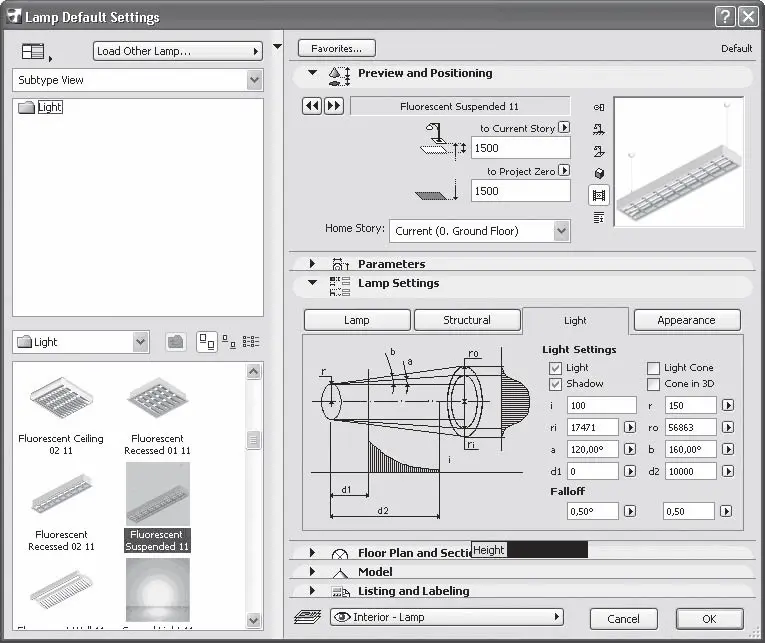
Task: Click the library list scrollbar thumb
Action: pyautogui.click(x=253, y=440)
